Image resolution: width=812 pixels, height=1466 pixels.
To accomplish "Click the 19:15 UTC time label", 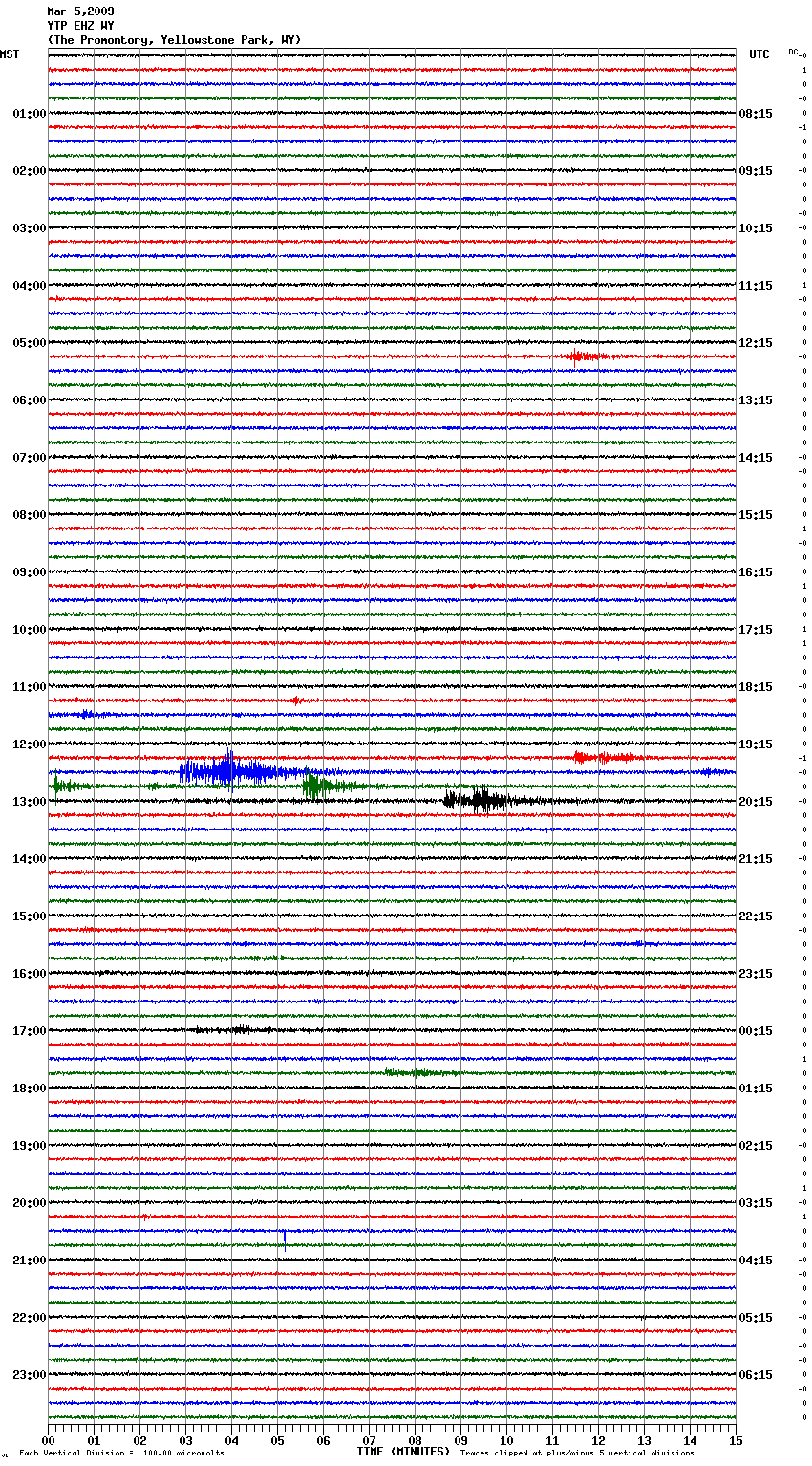I will tap(756, 744).
